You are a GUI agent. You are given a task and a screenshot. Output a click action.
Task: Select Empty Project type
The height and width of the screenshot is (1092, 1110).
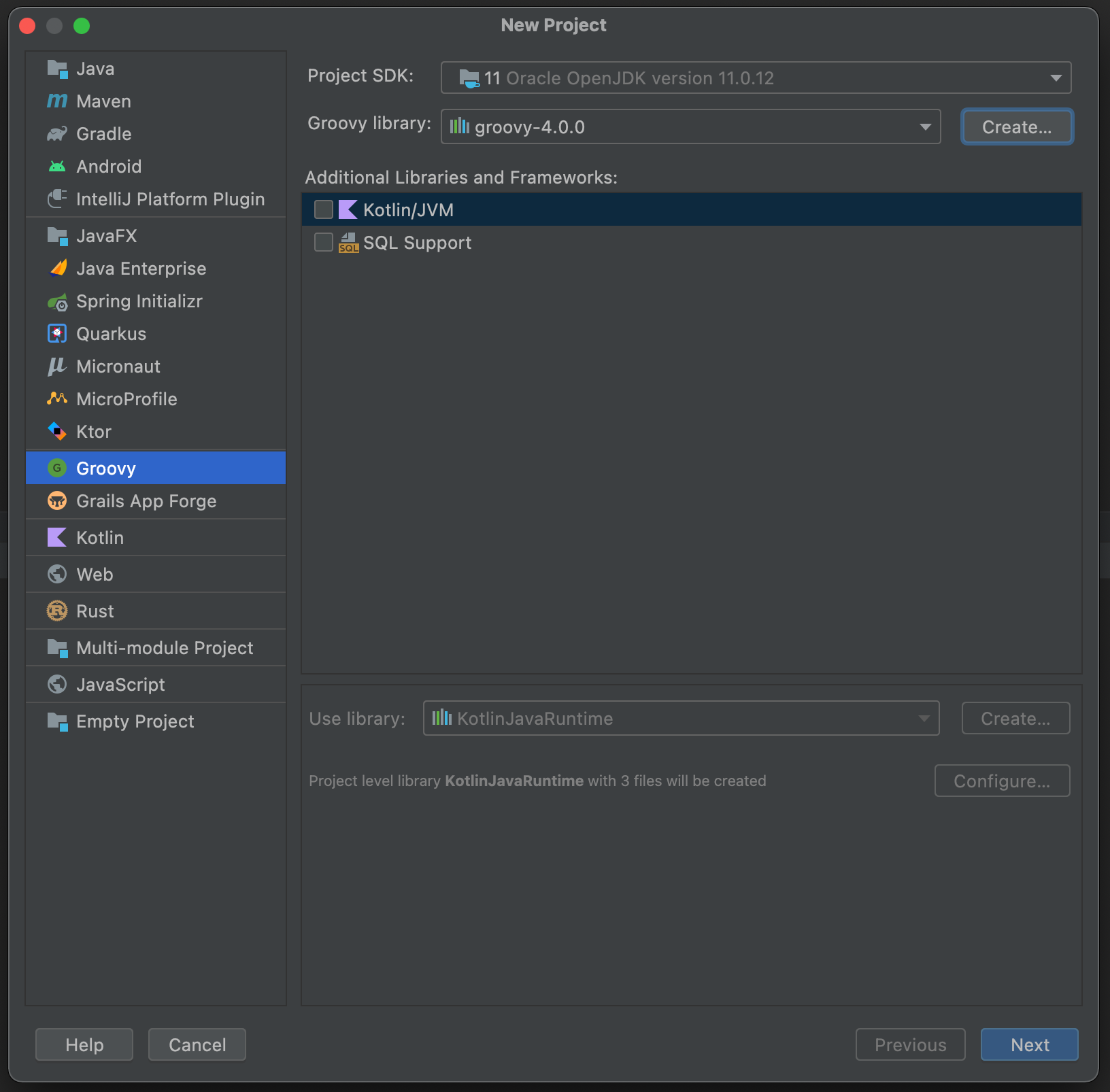tap(155, 721)
